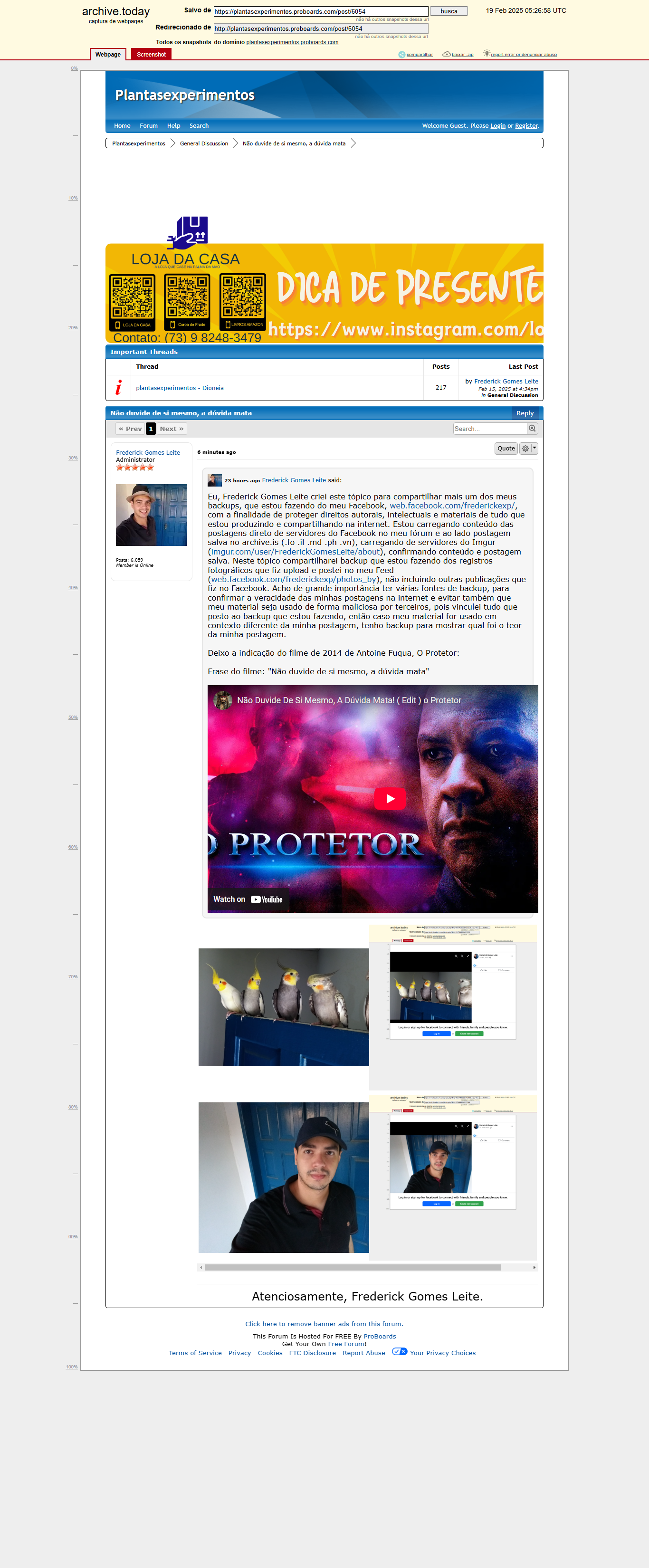
Task: Click the cockatiels photo
Action: click(284, 1007)
